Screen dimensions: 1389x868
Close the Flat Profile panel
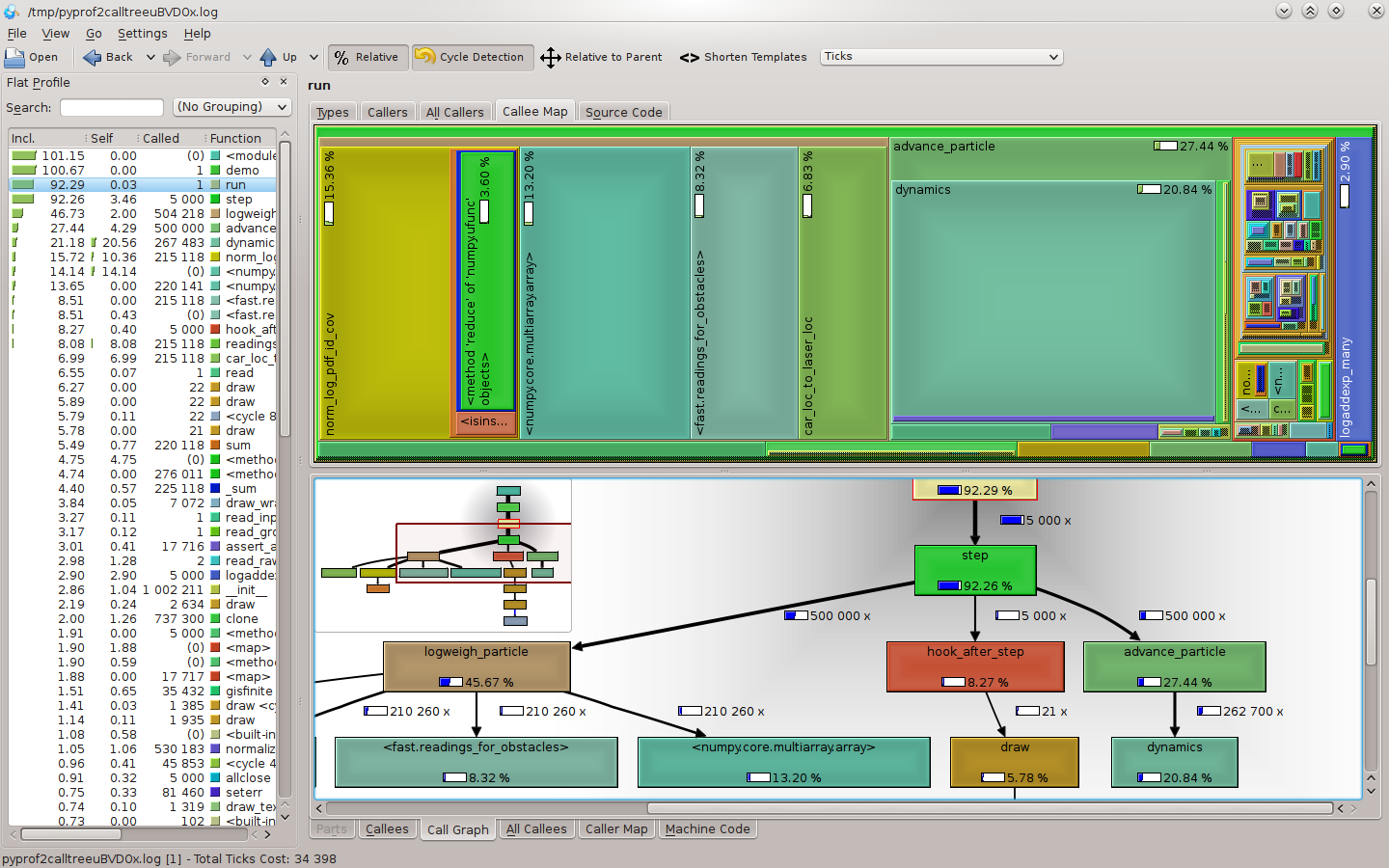tap(284, 82)
